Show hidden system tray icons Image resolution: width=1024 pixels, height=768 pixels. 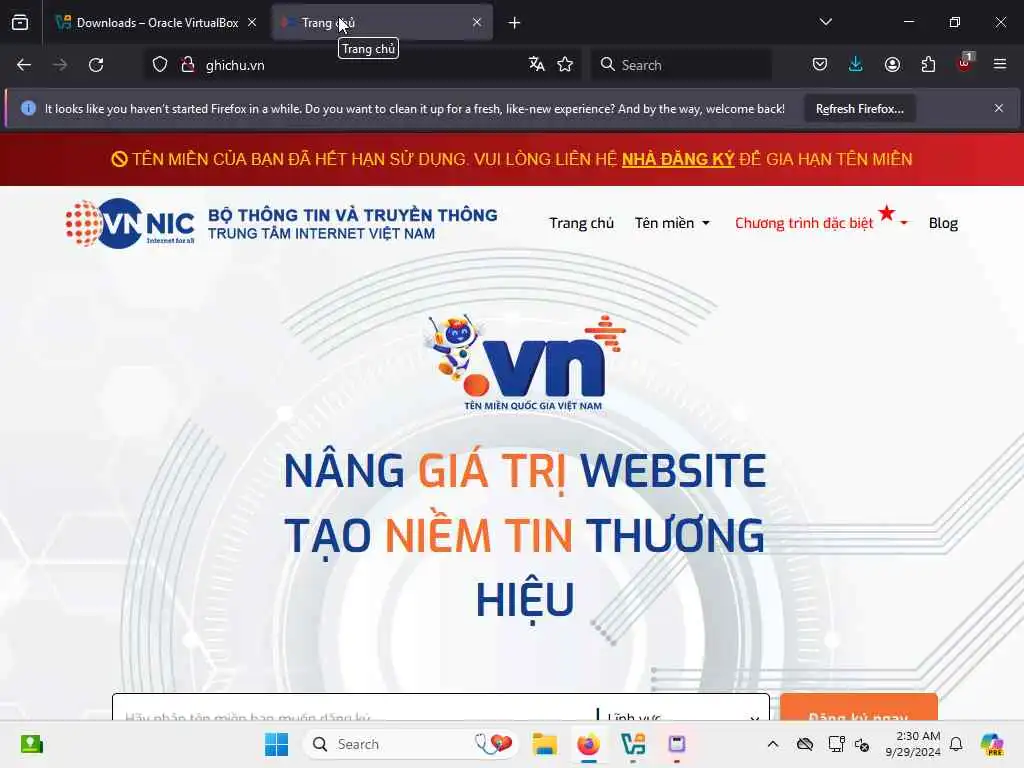tap(773, 744)
